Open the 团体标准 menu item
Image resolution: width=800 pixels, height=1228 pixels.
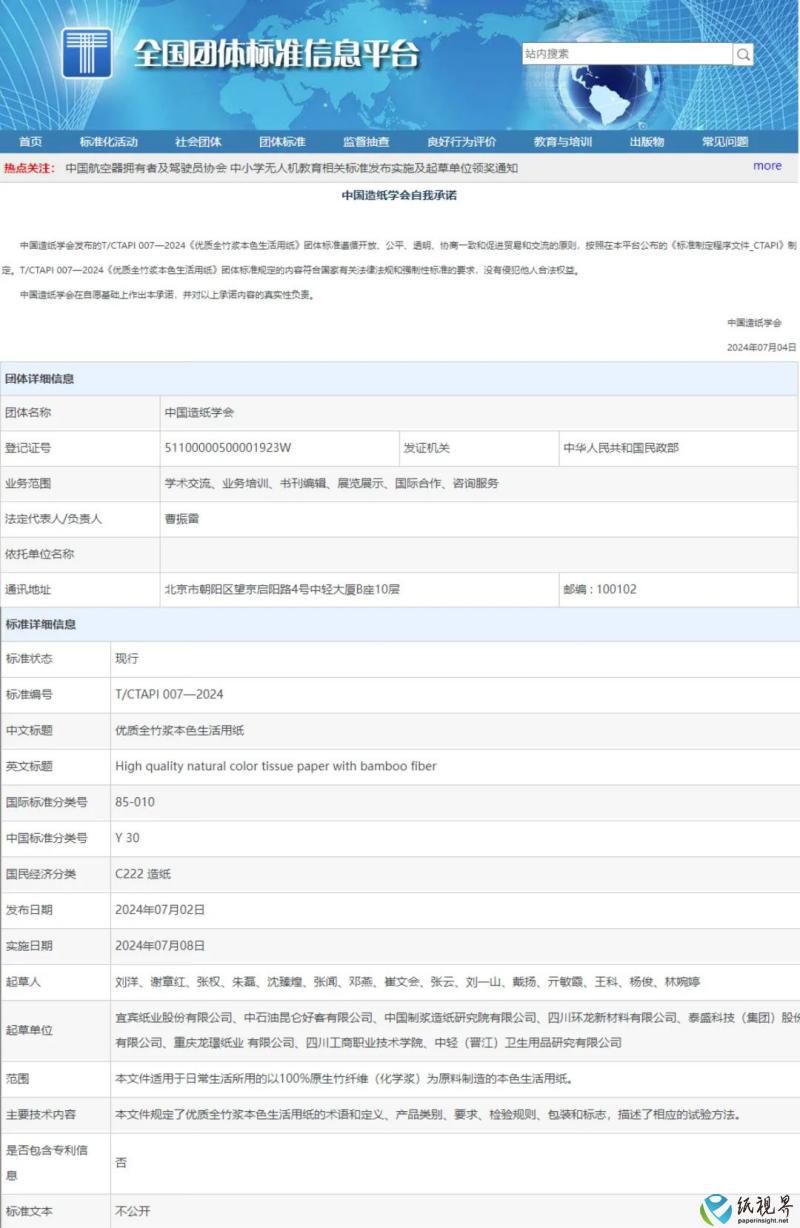[283, 142]
